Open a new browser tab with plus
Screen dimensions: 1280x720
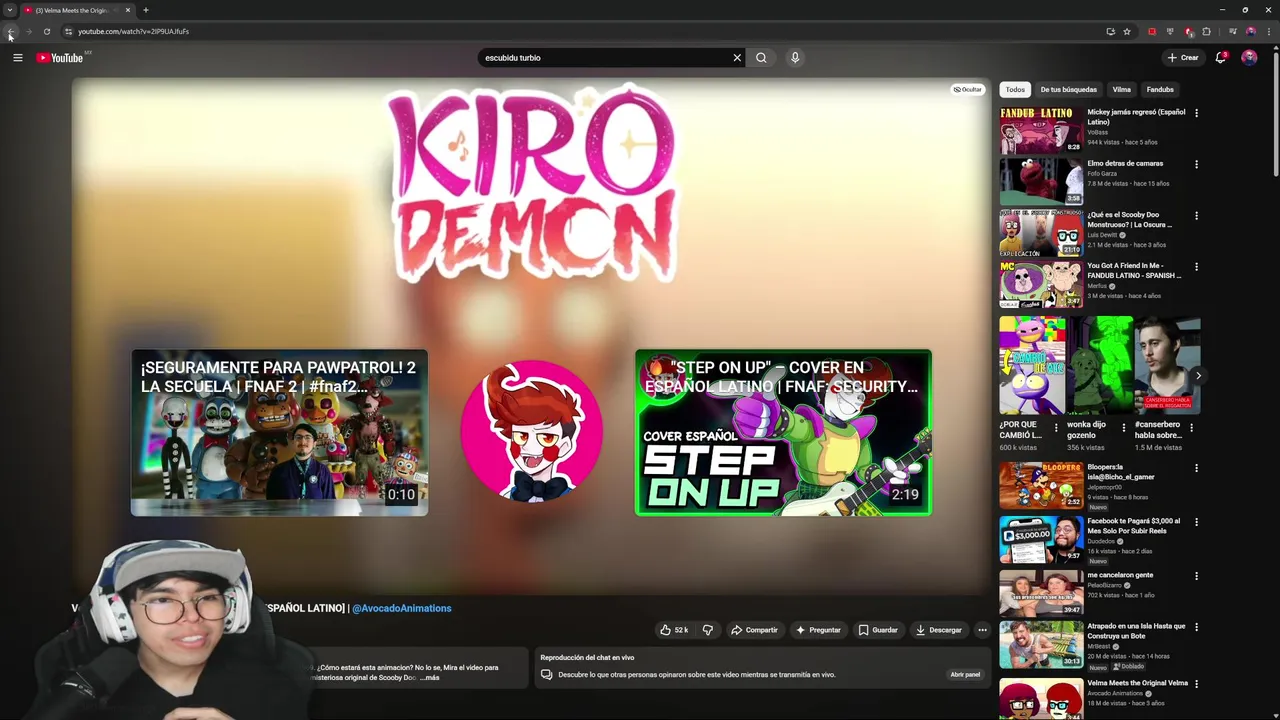pos(146,10)
